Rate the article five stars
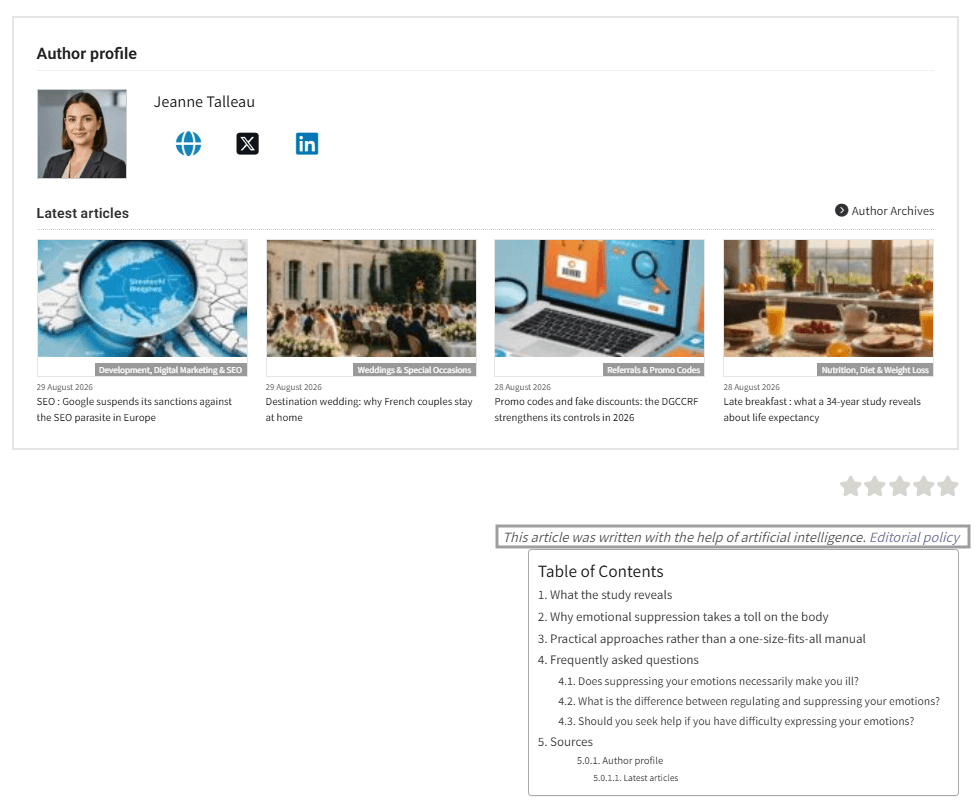 pos(948,486)
